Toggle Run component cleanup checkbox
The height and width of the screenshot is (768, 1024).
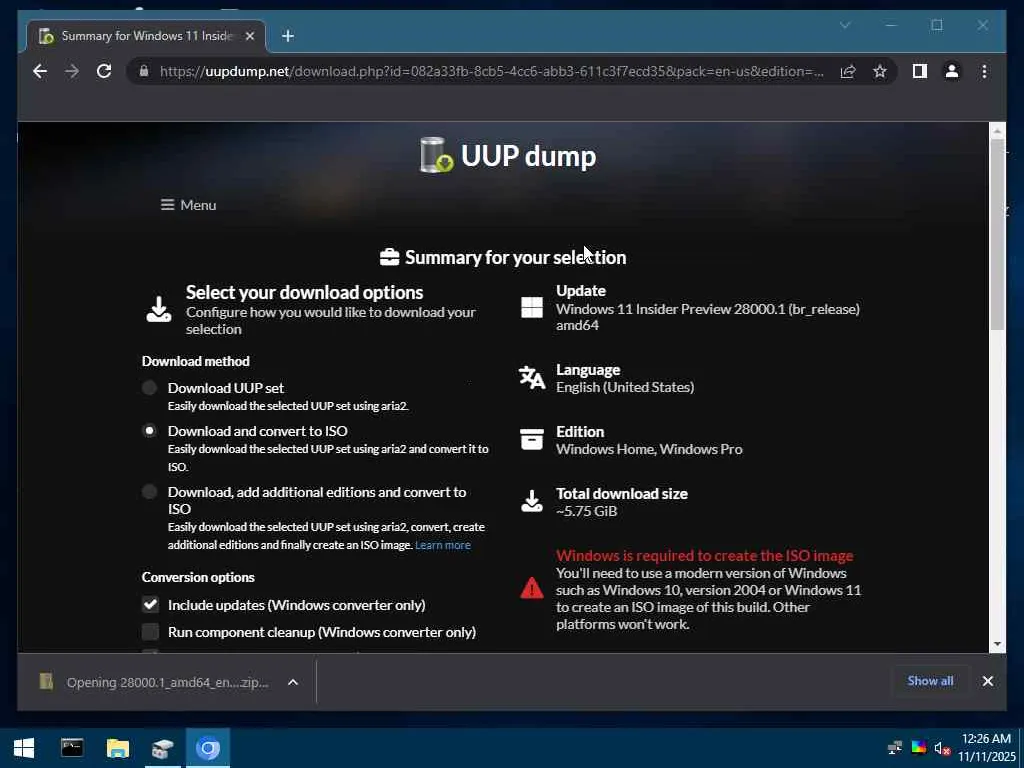[150, 632]
